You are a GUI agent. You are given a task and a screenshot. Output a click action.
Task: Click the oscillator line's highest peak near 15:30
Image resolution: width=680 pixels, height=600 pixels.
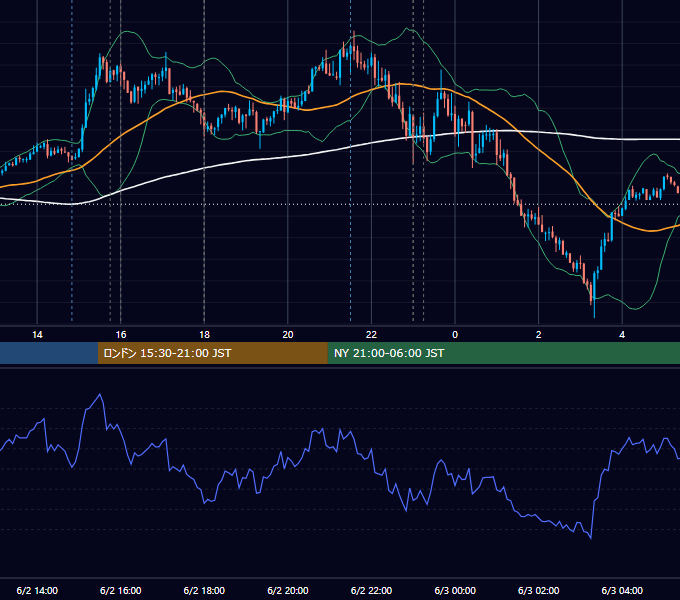(100, 394)
